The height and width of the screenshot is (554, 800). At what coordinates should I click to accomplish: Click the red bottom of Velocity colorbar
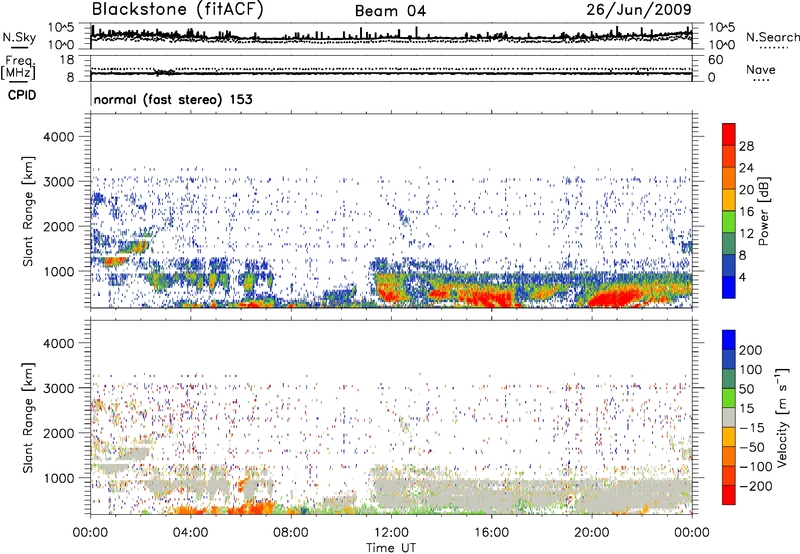(729, 495)
